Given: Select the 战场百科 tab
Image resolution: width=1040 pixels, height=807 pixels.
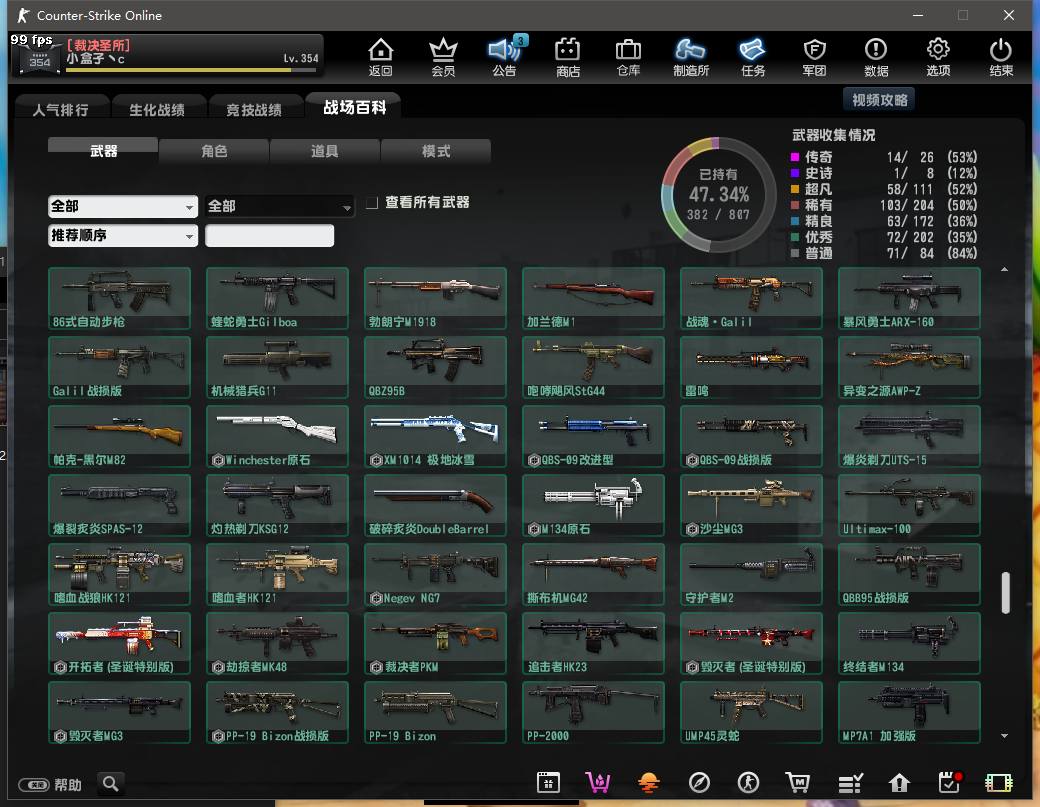Looking at the screenshot, I should coord(355,107).
